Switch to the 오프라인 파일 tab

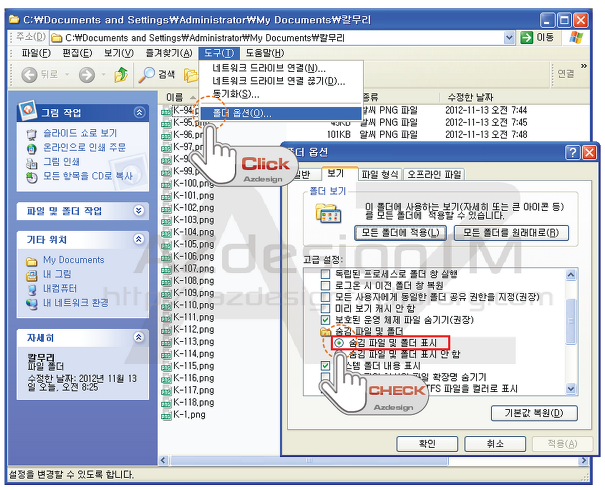[x=434, y=174]
